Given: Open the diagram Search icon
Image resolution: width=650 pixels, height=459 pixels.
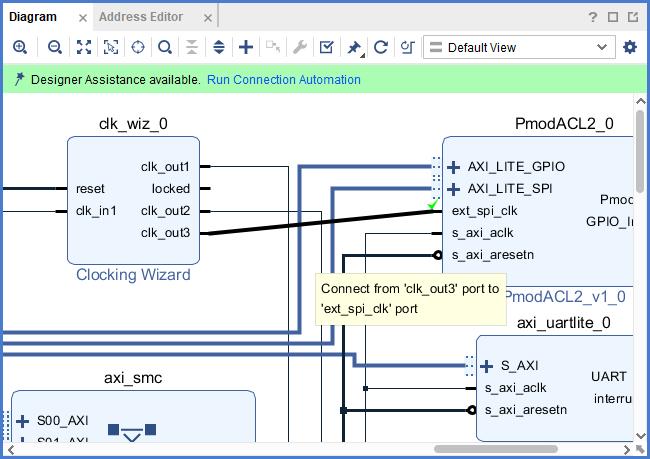Looking at the screenshot, I should 165,47.
